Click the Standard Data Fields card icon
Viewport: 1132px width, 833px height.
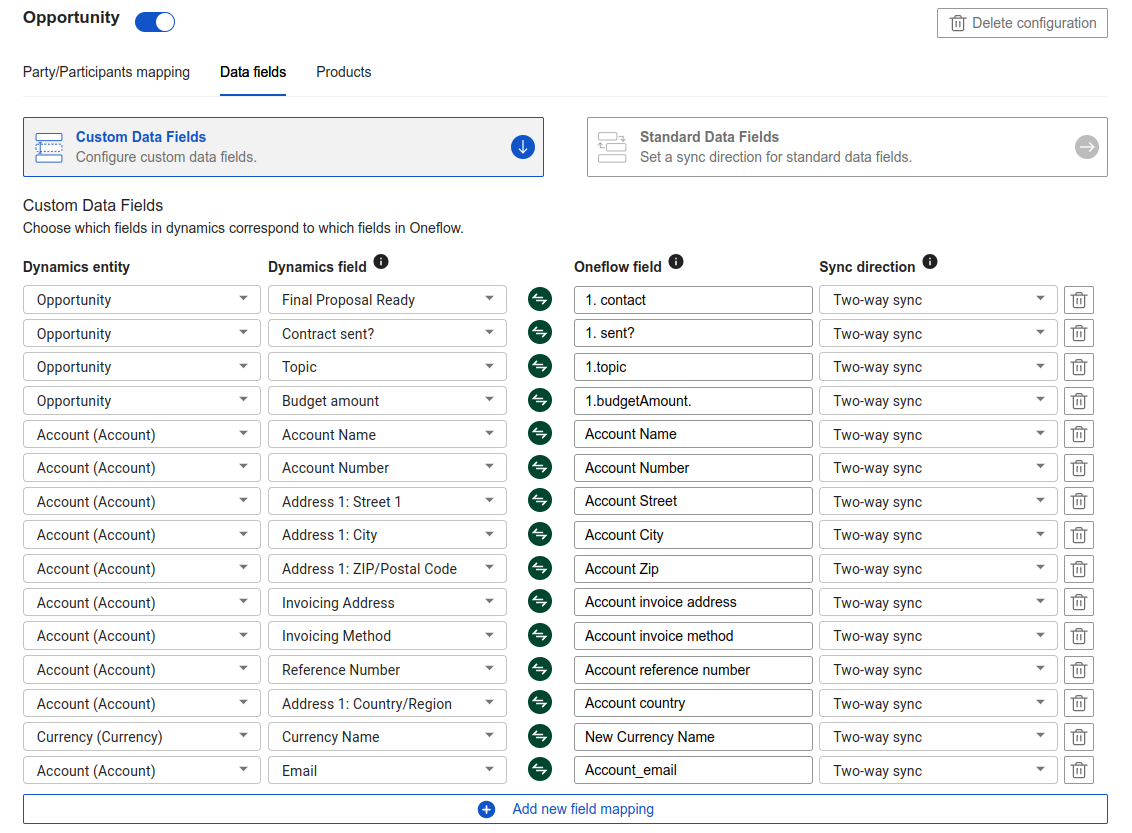tap(612, 147)
